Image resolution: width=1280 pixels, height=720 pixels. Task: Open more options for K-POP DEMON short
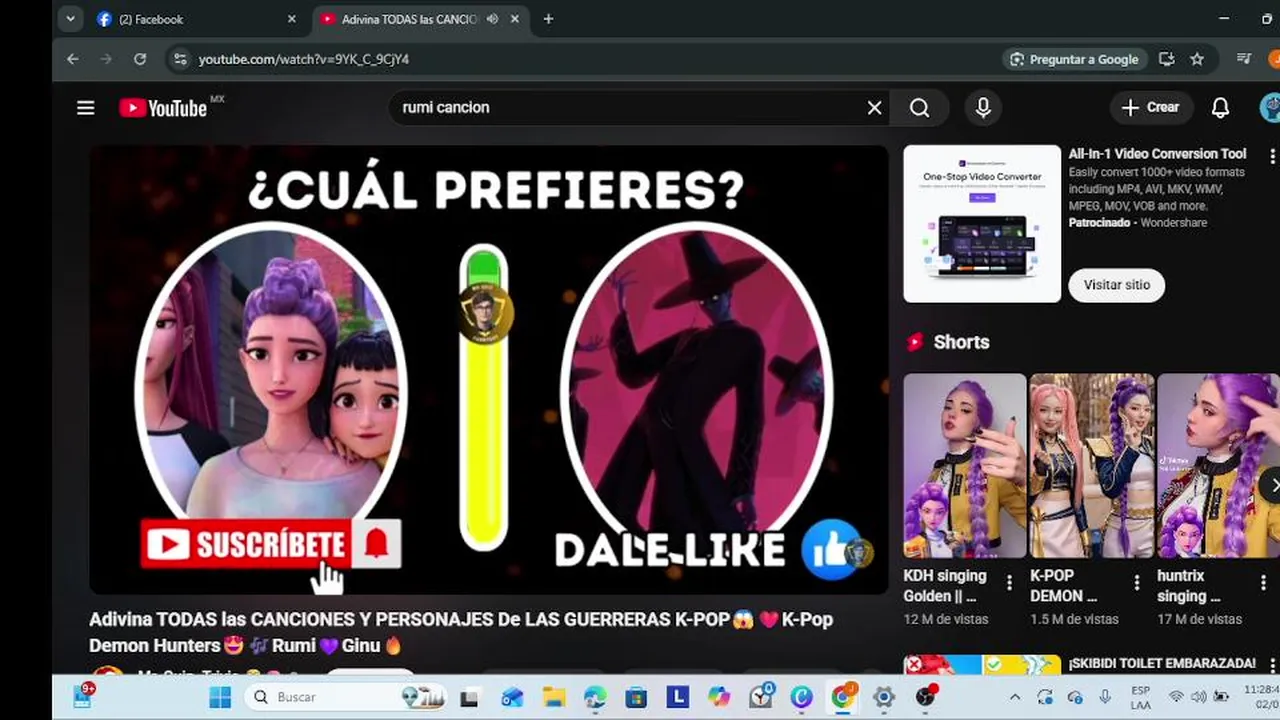(x=1136, y=583)
